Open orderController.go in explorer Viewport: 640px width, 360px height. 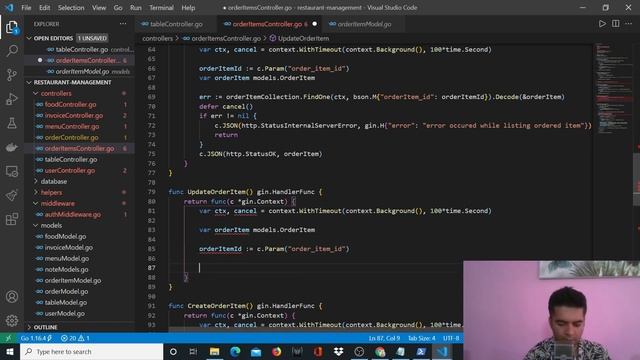pyautogui.click(x=71, y=138)
